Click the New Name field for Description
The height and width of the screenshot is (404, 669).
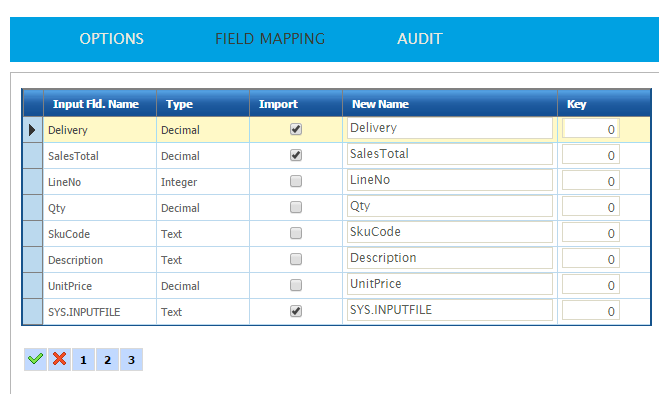(449, 259)
